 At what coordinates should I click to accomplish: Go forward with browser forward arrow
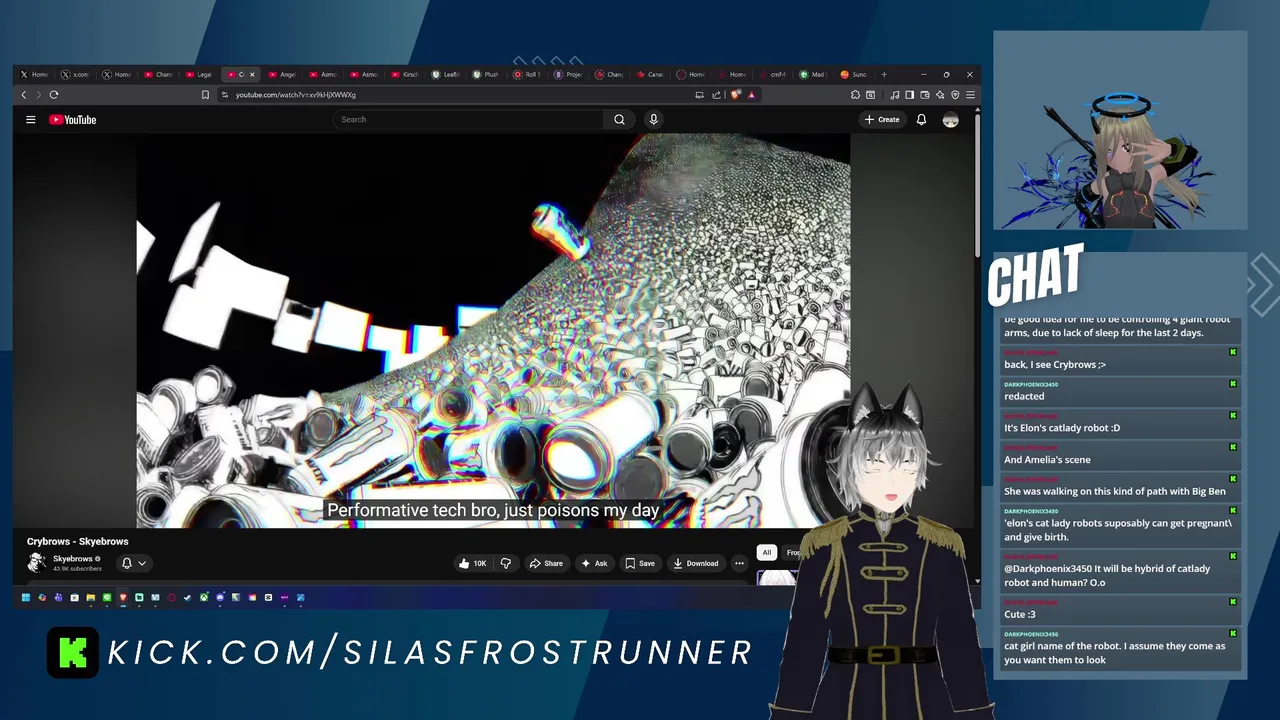39,94
